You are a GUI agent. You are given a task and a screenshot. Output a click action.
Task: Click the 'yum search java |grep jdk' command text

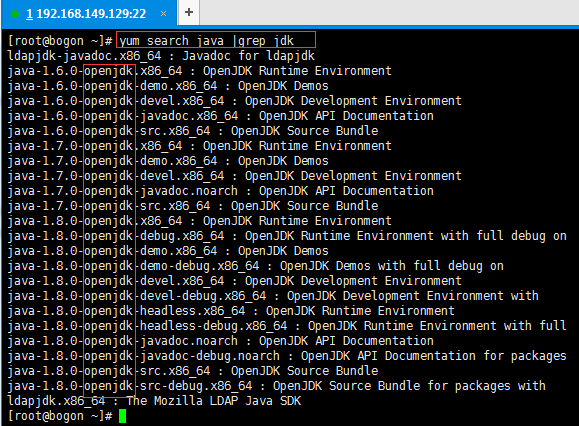pyautogui.click(x=206, y=41)
